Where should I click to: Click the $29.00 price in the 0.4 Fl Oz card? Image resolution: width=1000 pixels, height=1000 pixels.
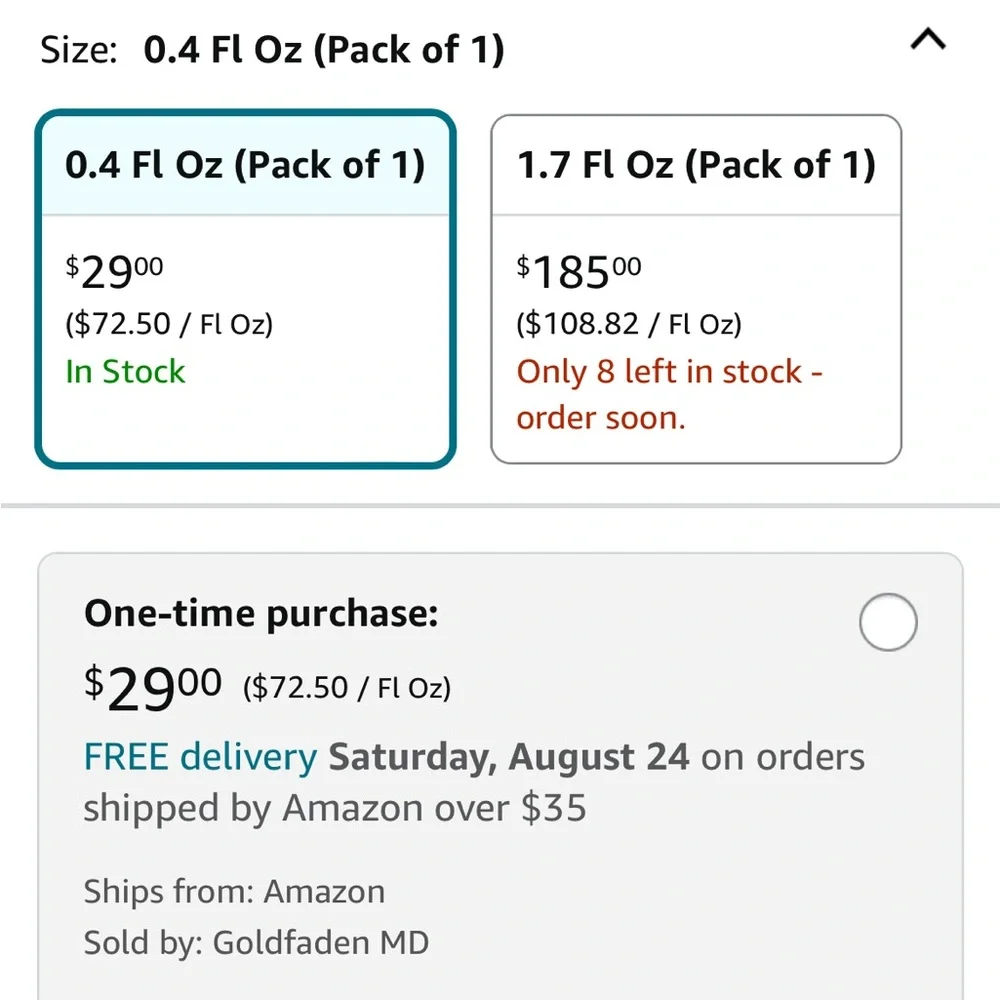coord(114,272)
